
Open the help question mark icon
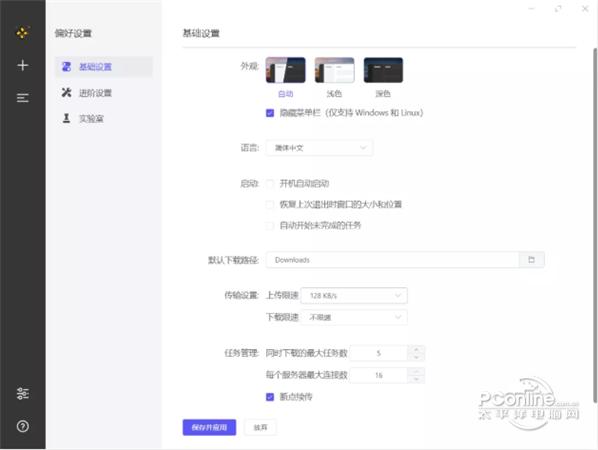(x=23, y=426)
